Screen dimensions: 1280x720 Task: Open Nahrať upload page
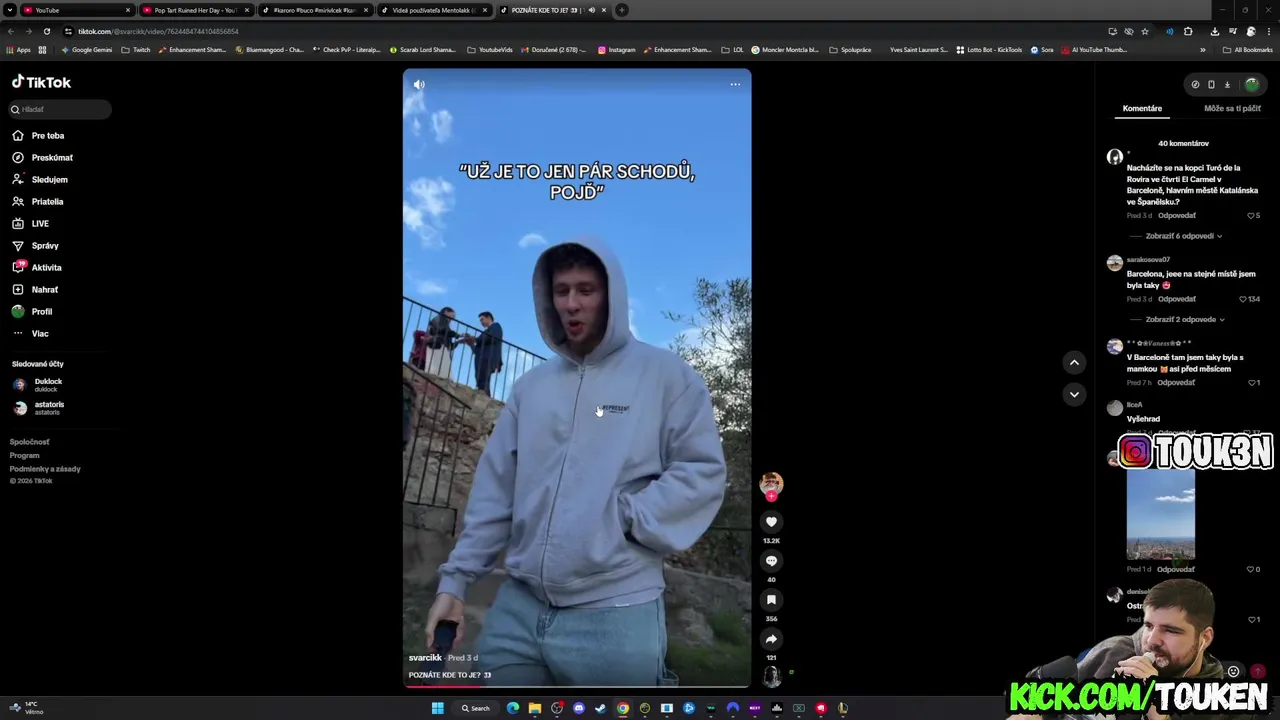coord(35,290)
